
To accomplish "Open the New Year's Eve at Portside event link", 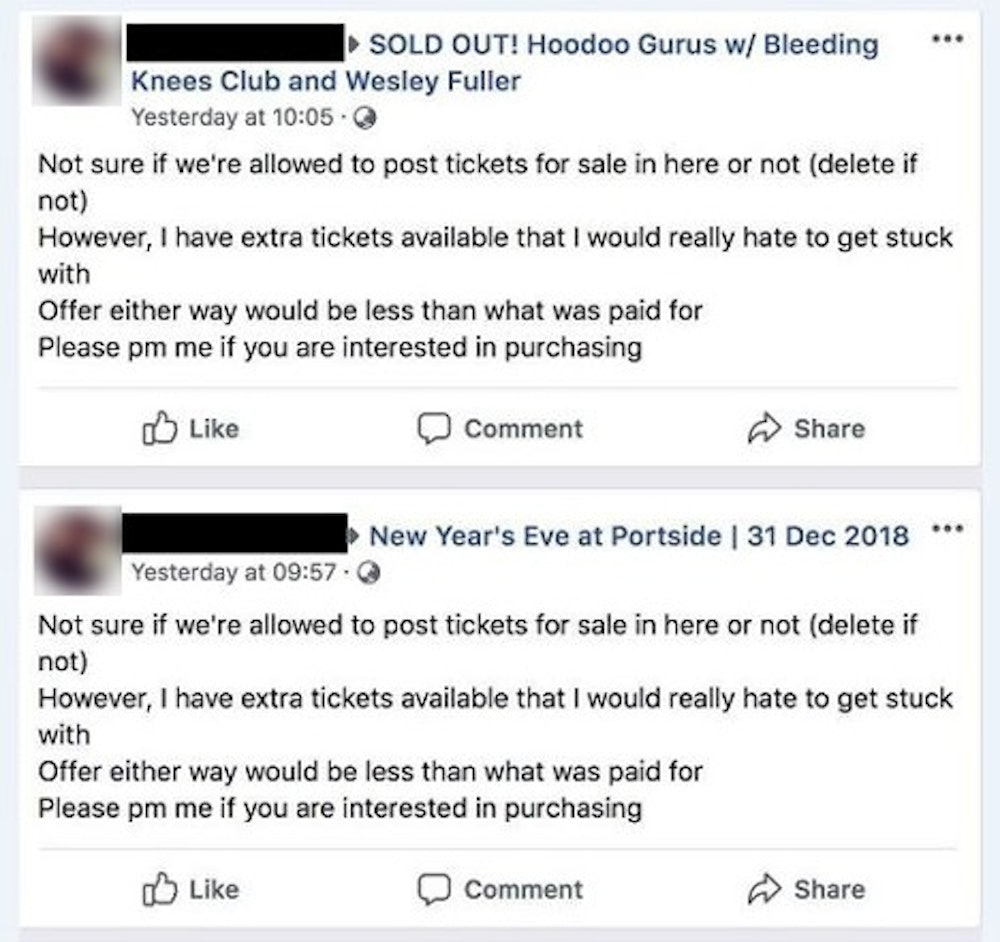I will pyautogui.click(x=639, y=536).
